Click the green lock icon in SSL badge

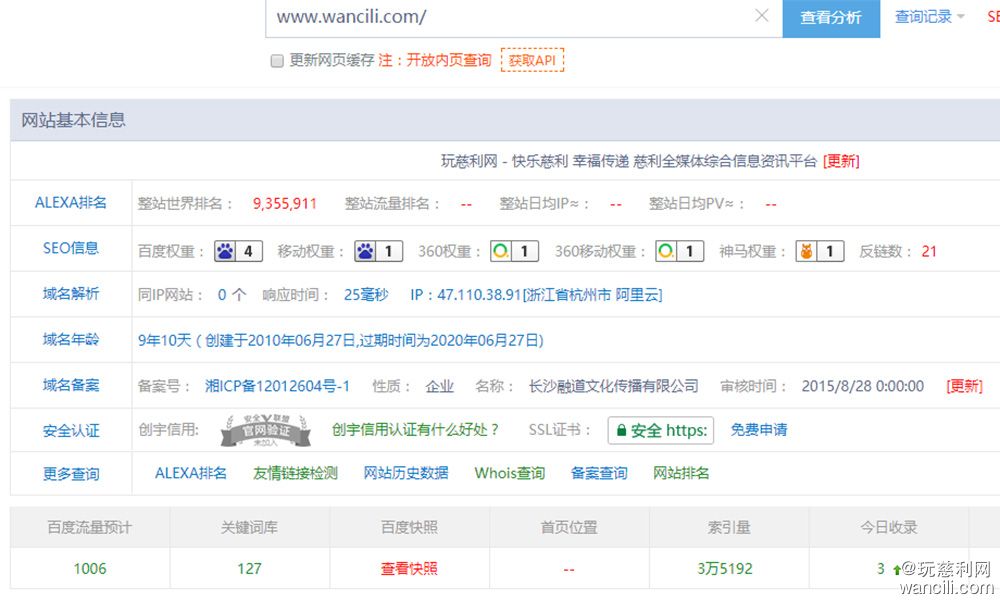[621, 430]
